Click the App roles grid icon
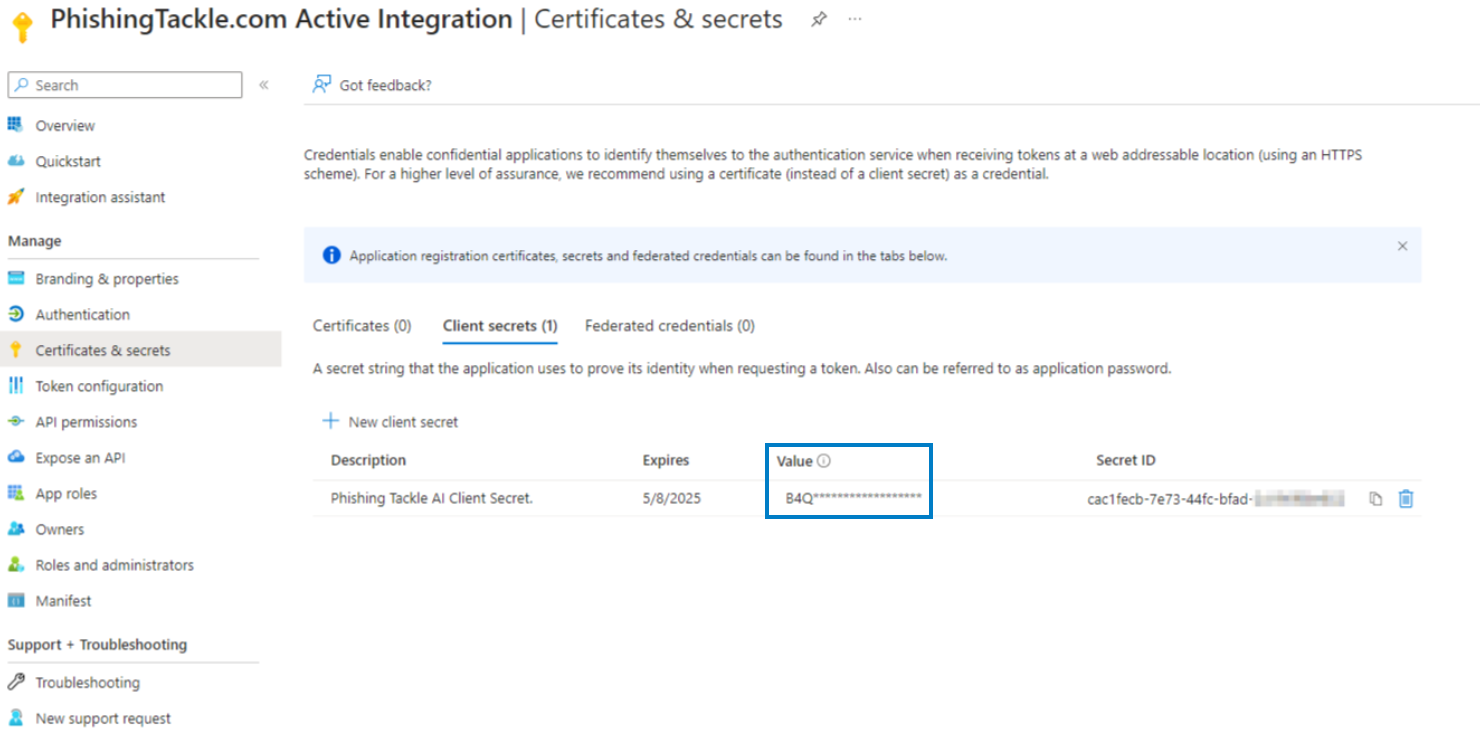 [15, 493]
